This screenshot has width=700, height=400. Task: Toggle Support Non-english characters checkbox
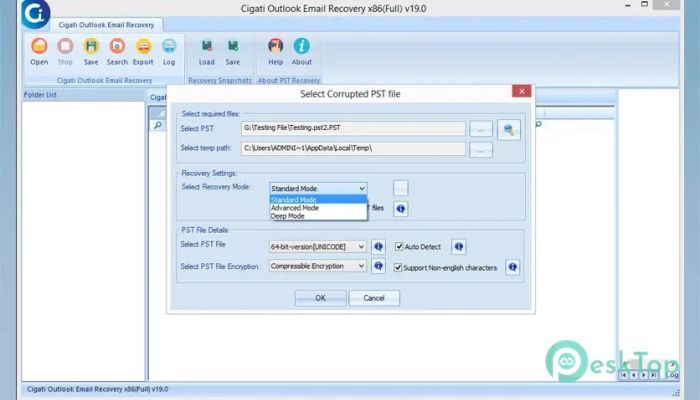tap(398, 267)
